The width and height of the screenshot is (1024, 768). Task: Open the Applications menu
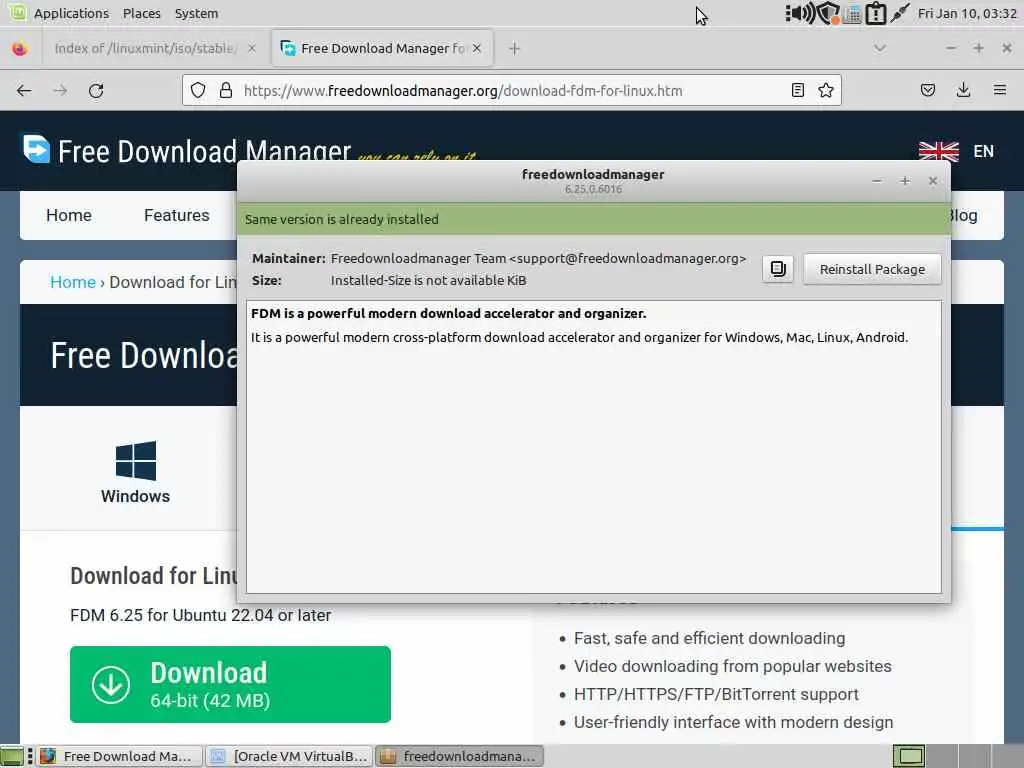[x=71, y=13]
